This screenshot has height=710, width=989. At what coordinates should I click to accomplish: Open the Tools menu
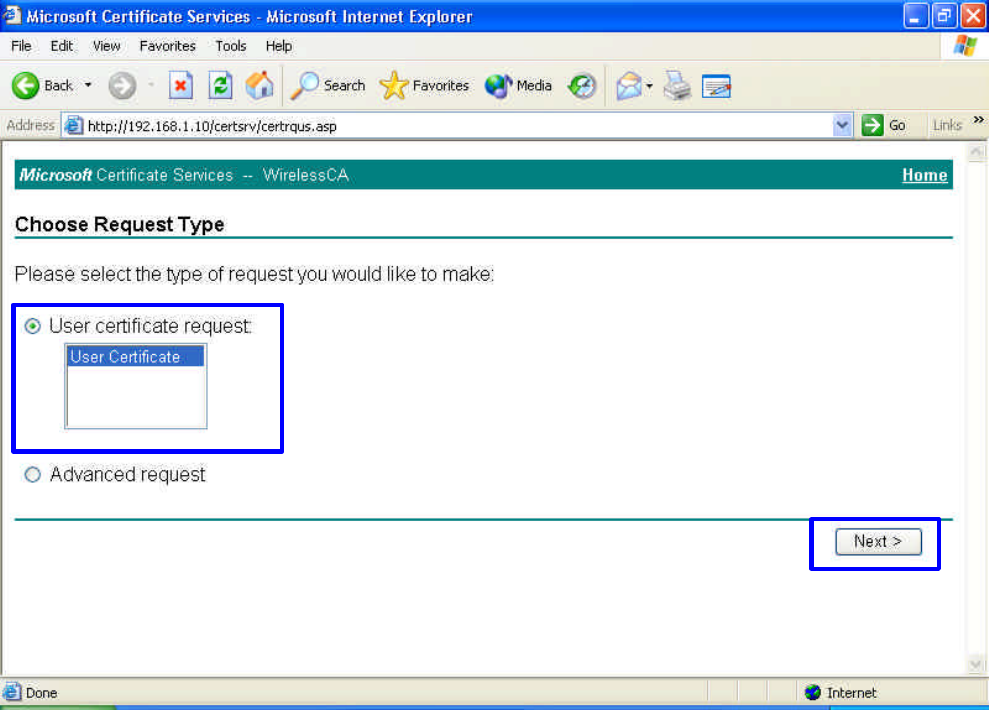click(230, 46)
